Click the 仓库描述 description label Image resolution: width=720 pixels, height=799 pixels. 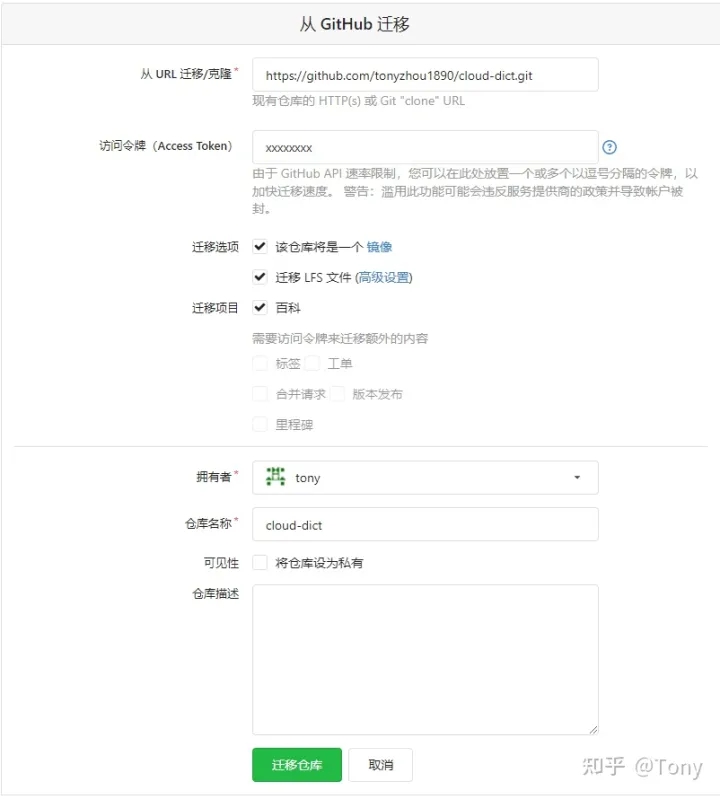(216, 594)
